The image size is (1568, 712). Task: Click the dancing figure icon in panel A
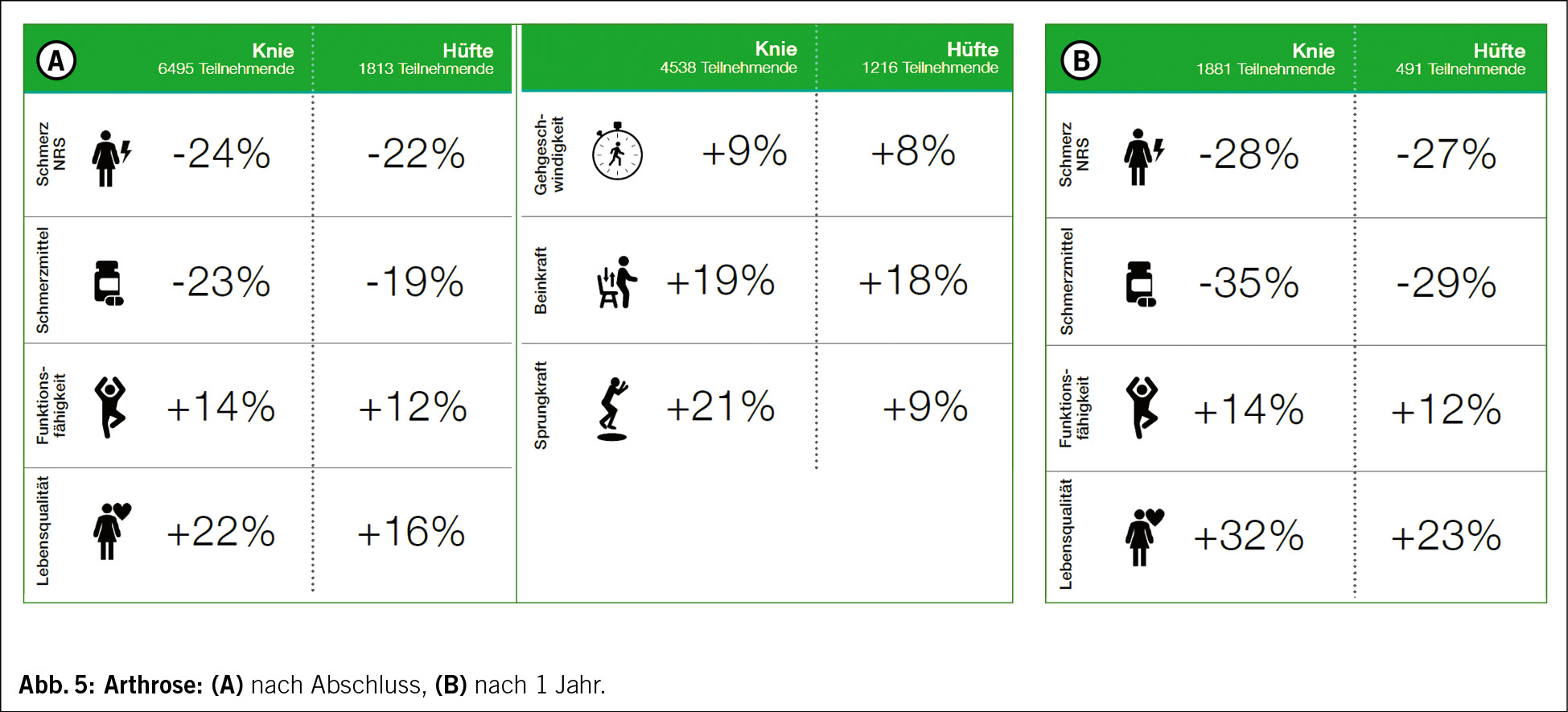coord(110,407)
